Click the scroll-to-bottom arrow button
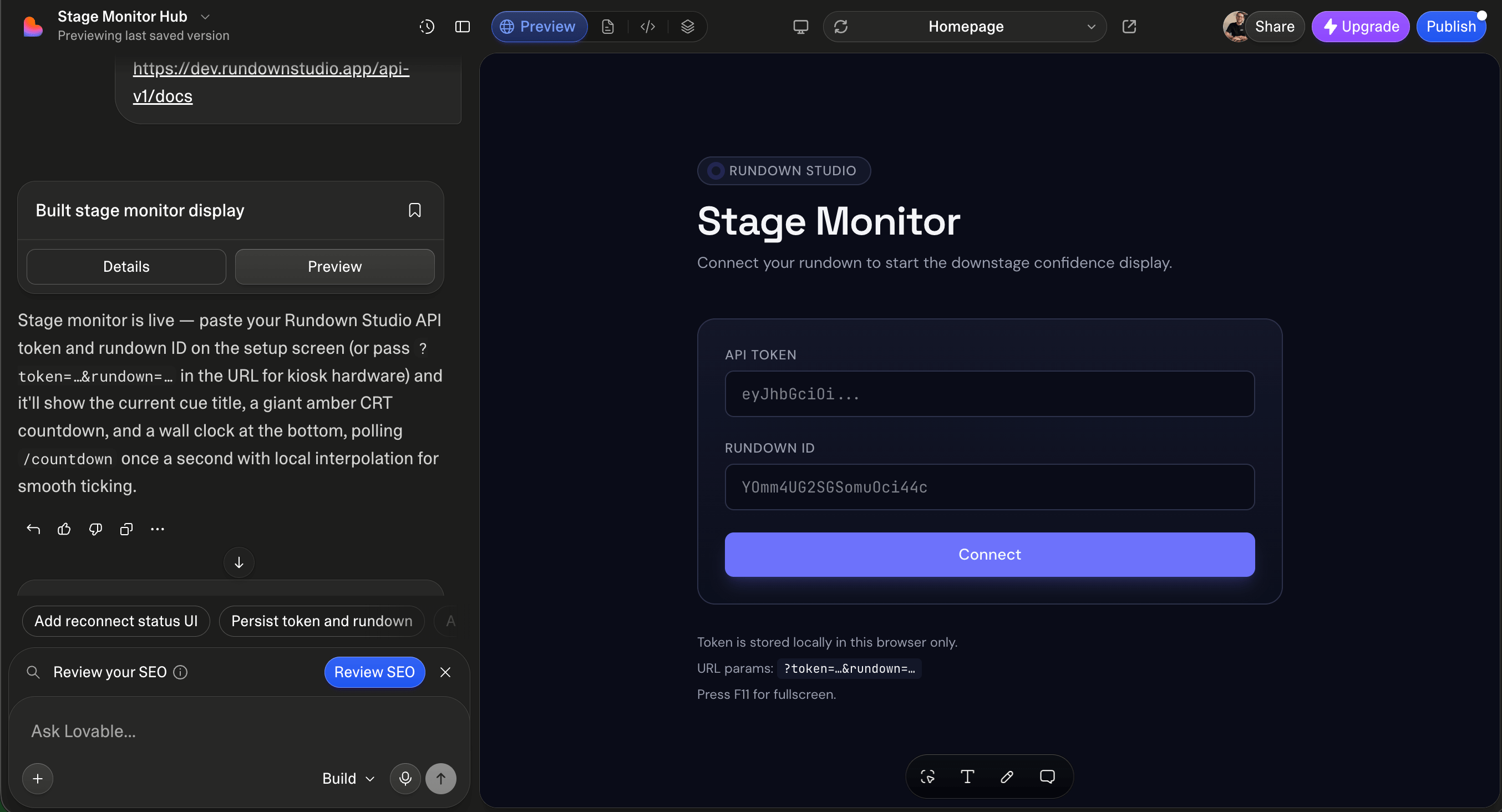The image size is (1502, 812). [239, 562]
